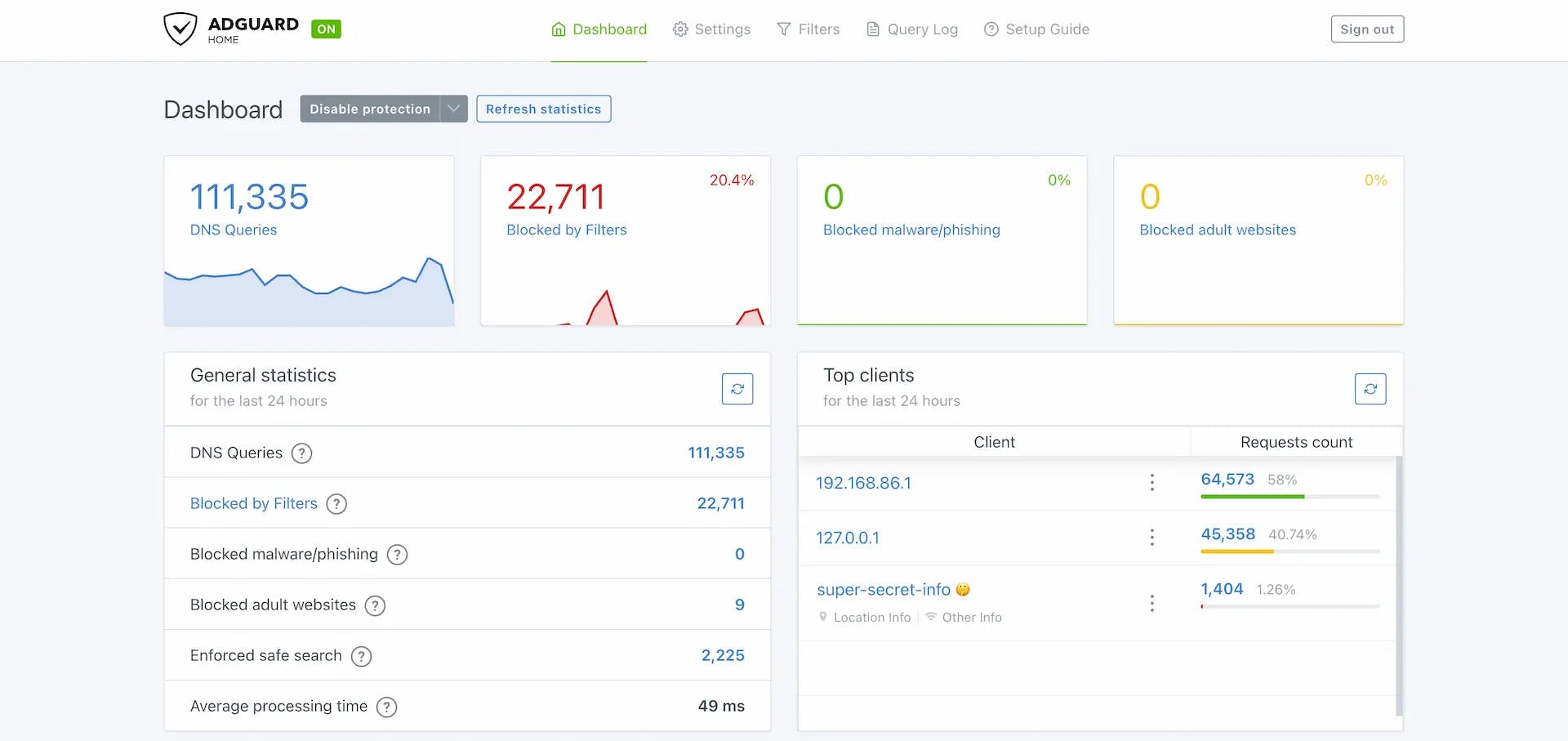The height and width of the screenshot is (741, 1568).
Task: Click the 22,711 value in General statistics
Action: (x=721, y=503)
